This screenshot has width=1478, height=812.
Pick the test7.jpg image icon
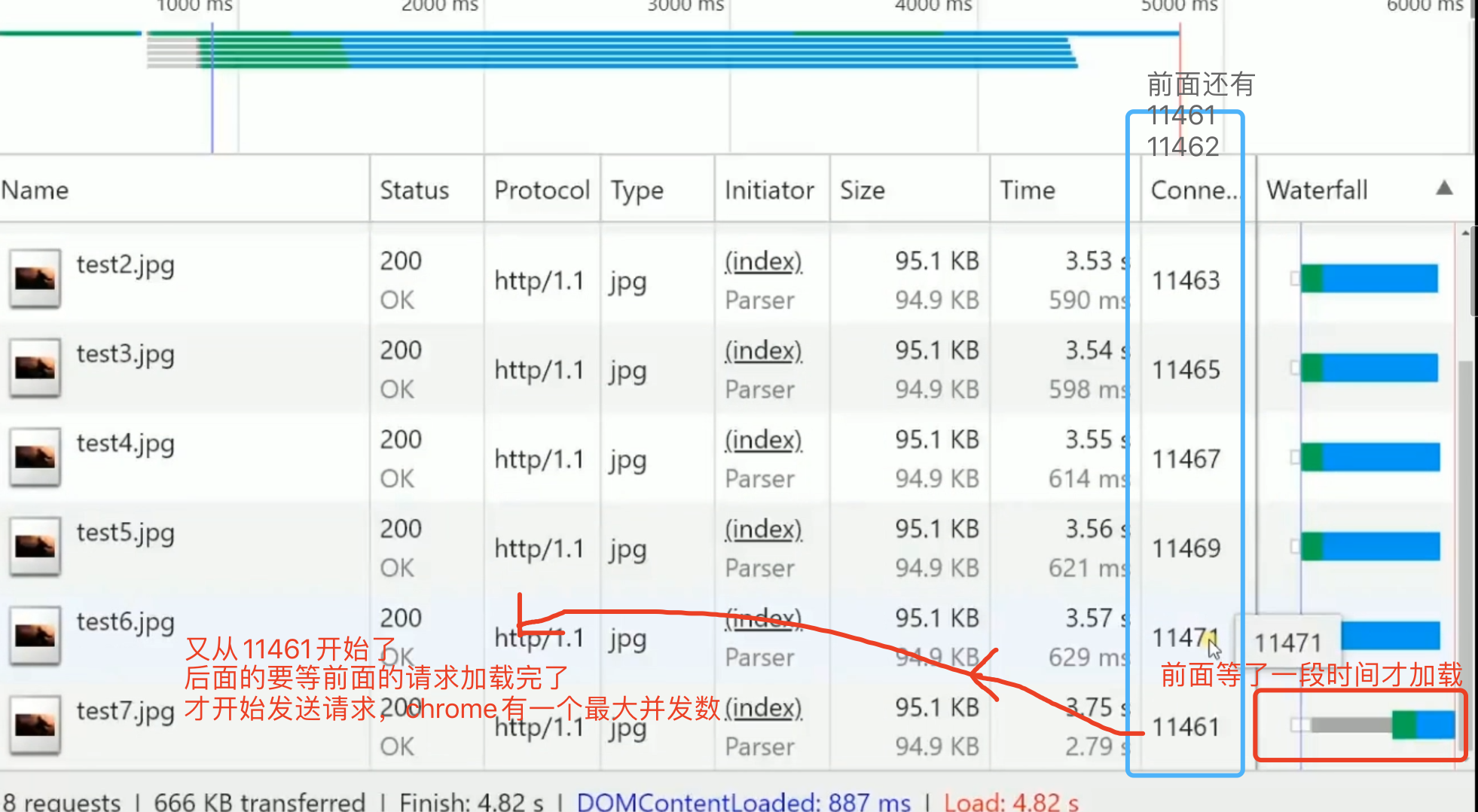pos(35,725)
